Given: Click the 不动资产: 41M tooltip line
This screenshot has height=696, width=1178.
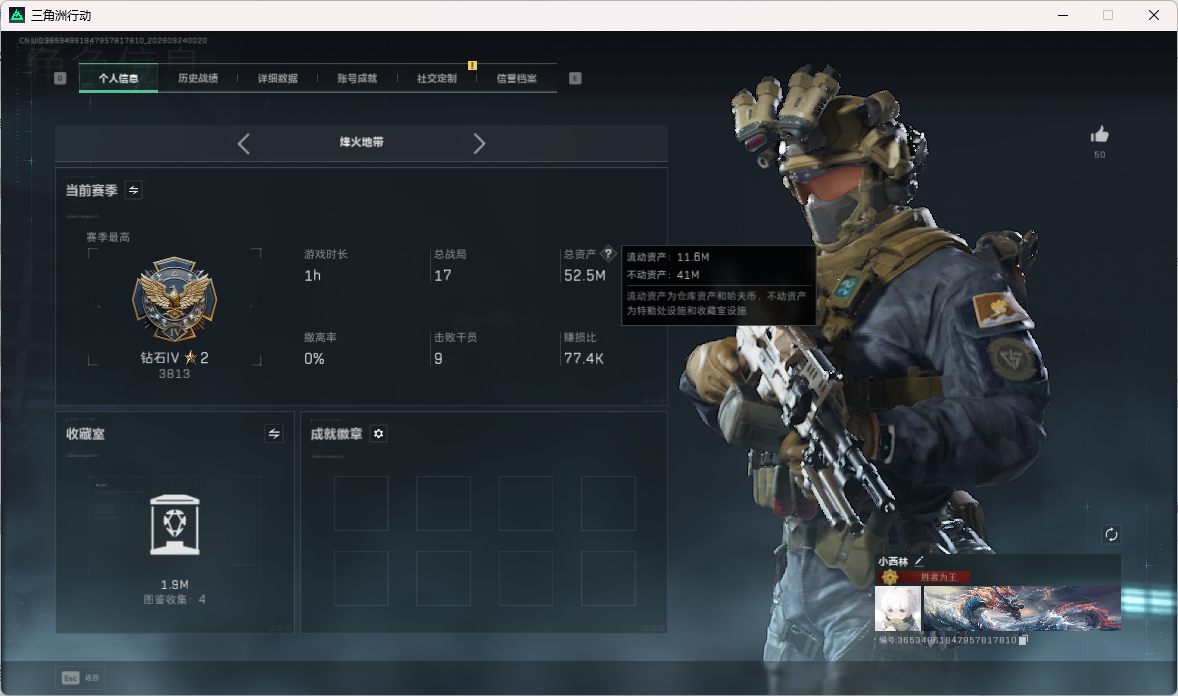Looking at the screenshot, I should (663, 275).
